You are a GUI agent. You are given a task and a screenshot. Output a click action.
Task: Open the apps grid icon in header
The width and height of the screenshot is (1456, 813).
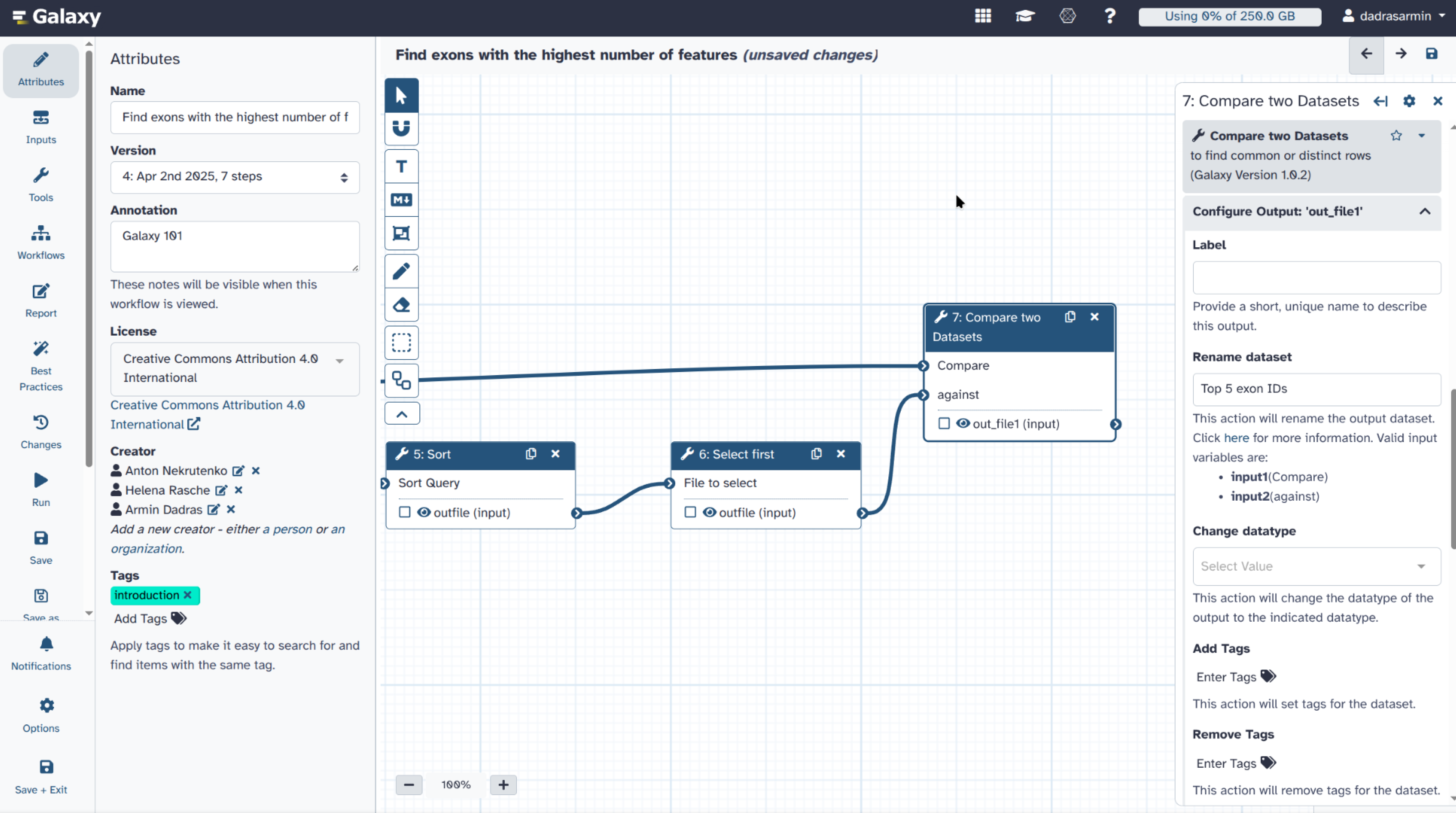tap(983, 16)
